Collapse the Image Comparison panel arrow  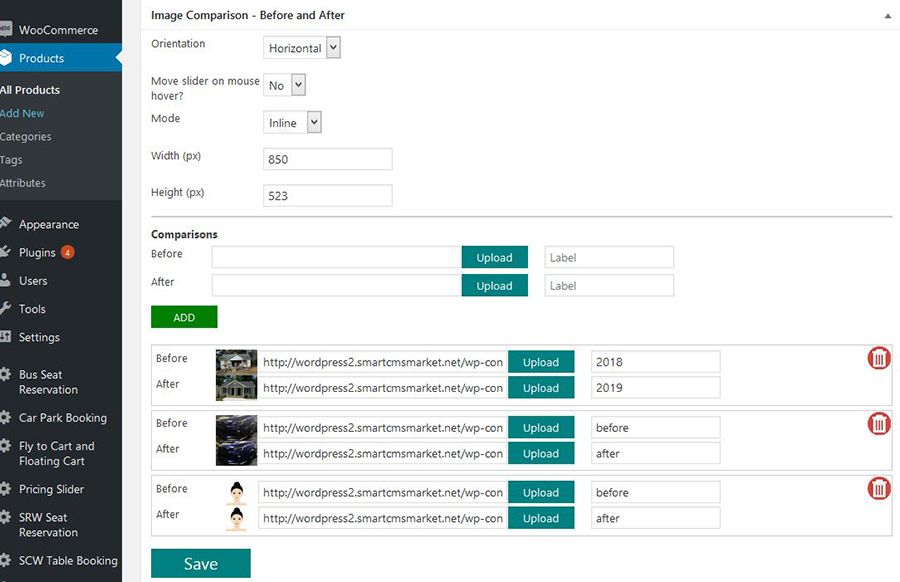pyautogui.click(x=887, y=16)
